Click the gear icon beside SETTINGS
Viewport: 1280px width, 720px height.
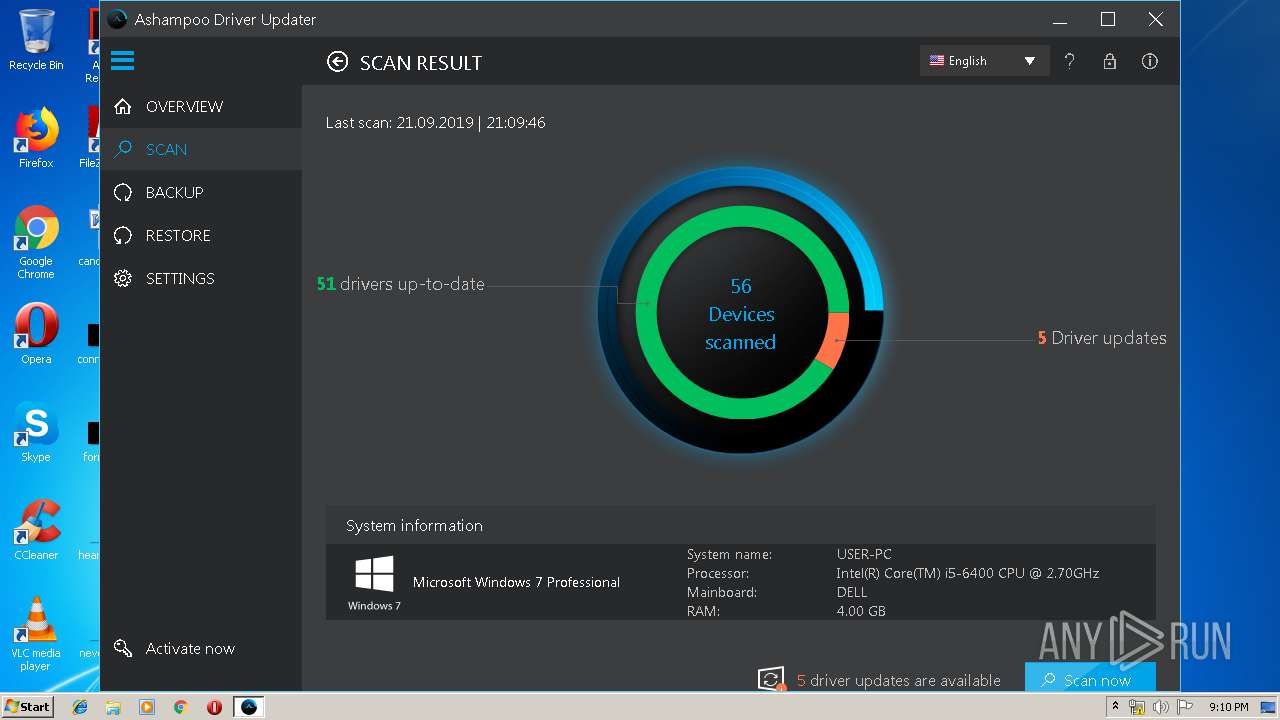pyautogui.click(x=123, y=278)
